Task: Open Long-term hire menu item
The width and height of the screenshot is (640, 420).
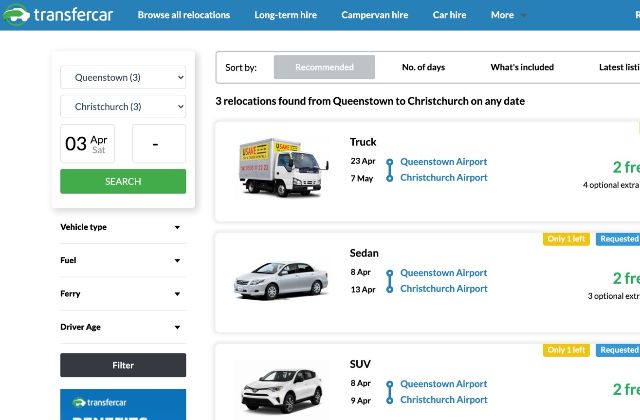Action: click(285, 15)
